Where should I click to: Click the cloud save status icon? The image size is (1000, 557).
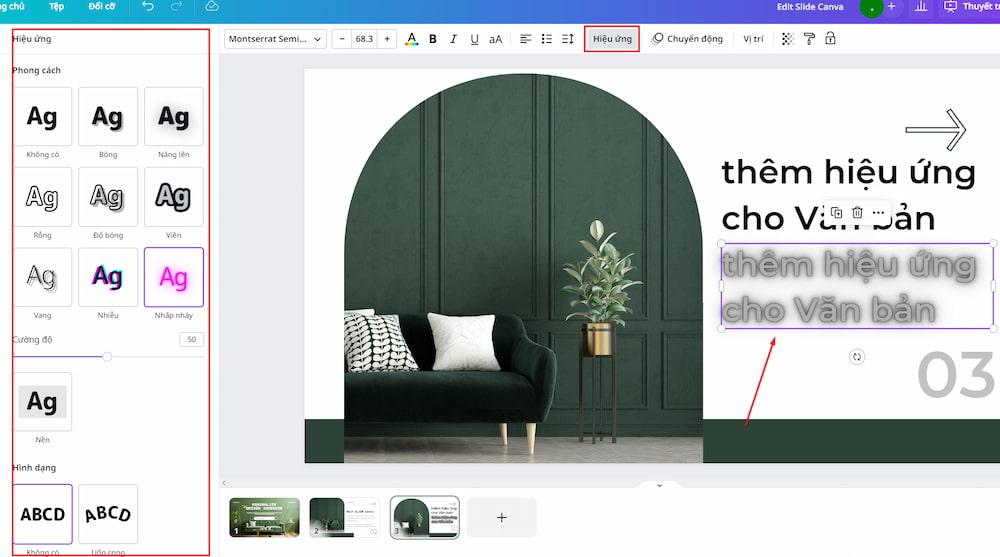click(212, 6)
